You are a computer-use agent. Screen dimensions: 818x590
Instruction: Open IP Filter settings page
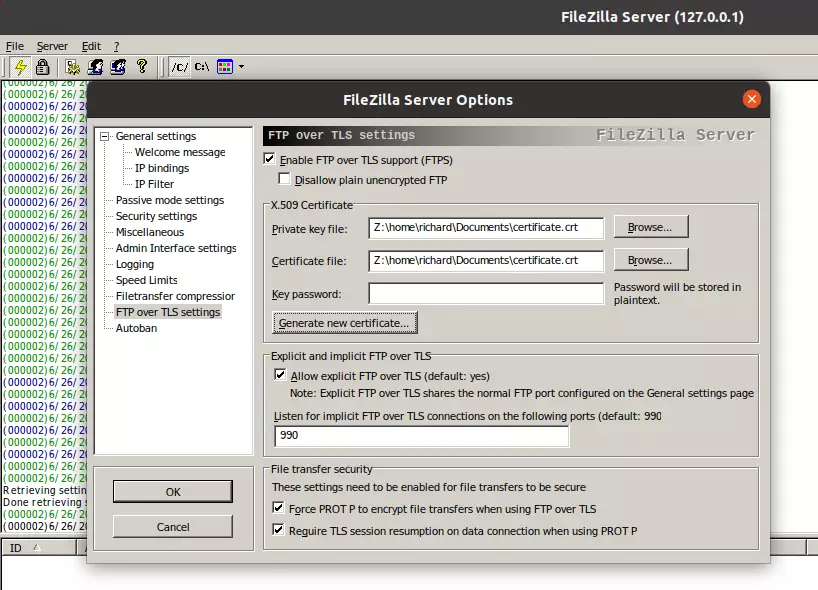click(x=154, y=184)
